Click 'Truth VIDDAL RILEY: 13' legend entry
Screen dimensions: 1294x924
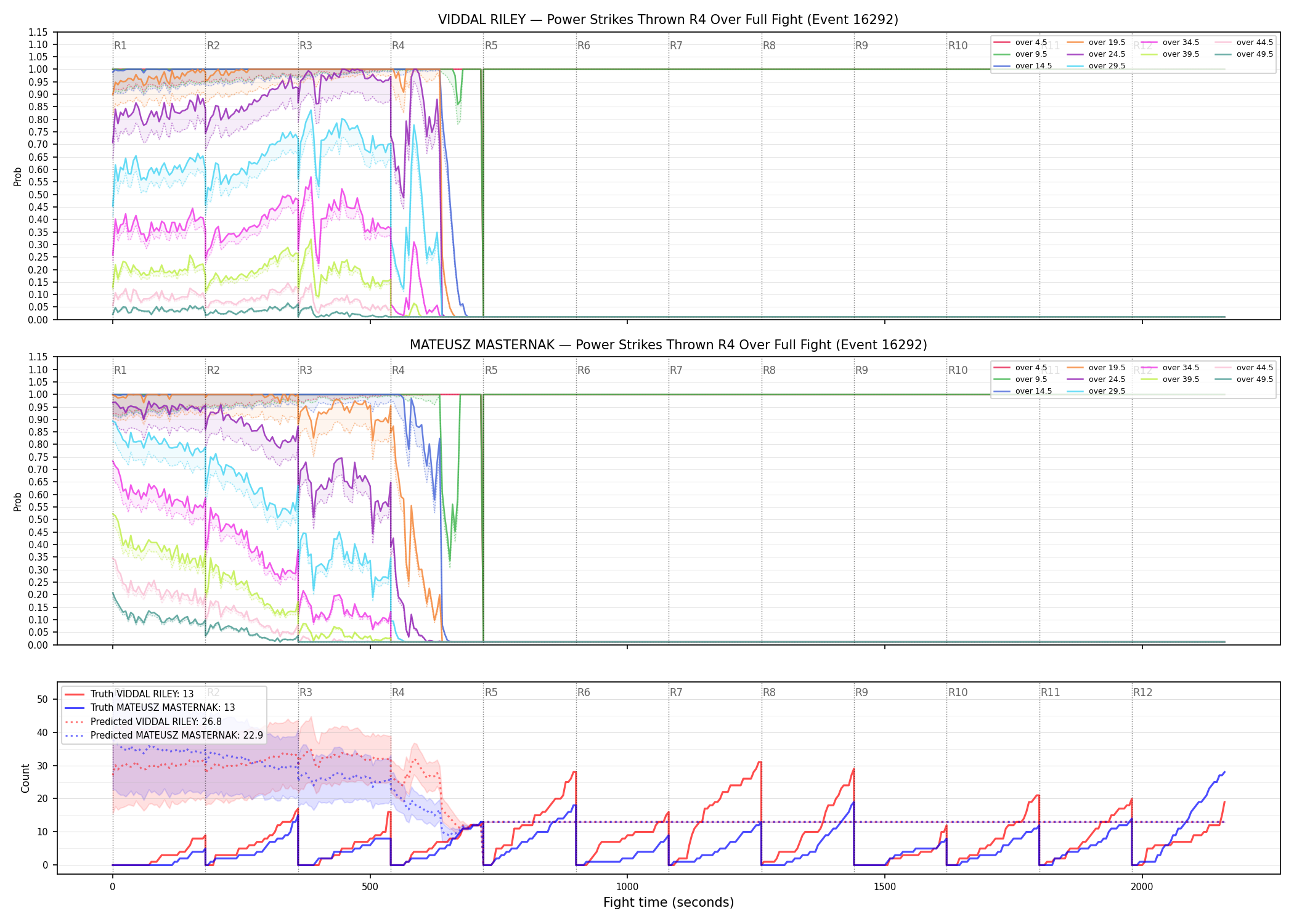pos(129,694)
